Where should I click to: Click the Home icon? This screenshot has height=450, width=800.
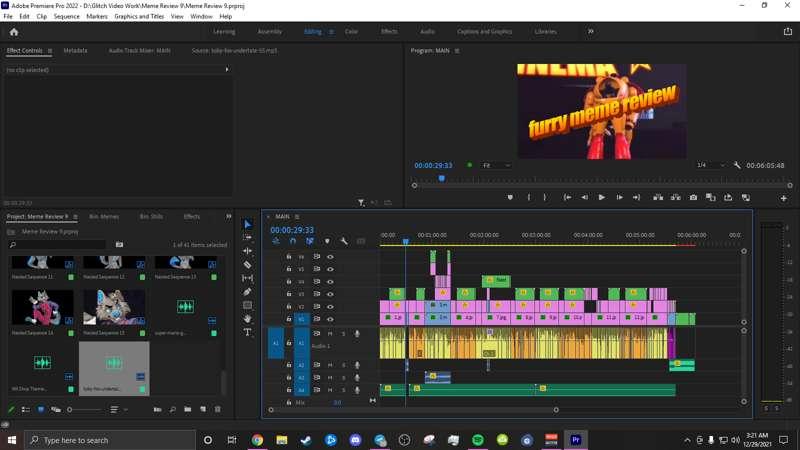pyautogui.click(x=14, y=32)
